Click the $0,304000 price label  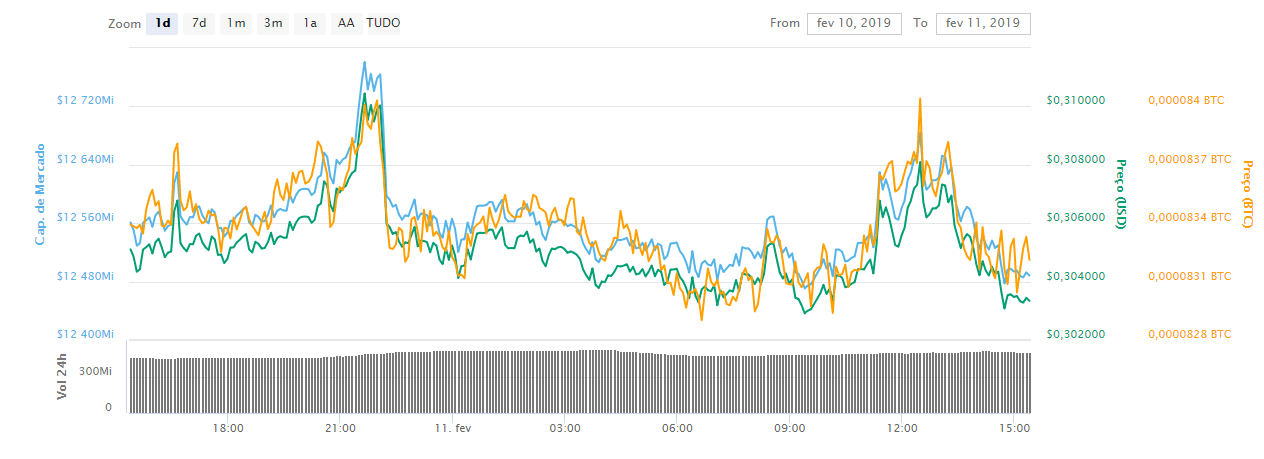(x=1076, y=276)
